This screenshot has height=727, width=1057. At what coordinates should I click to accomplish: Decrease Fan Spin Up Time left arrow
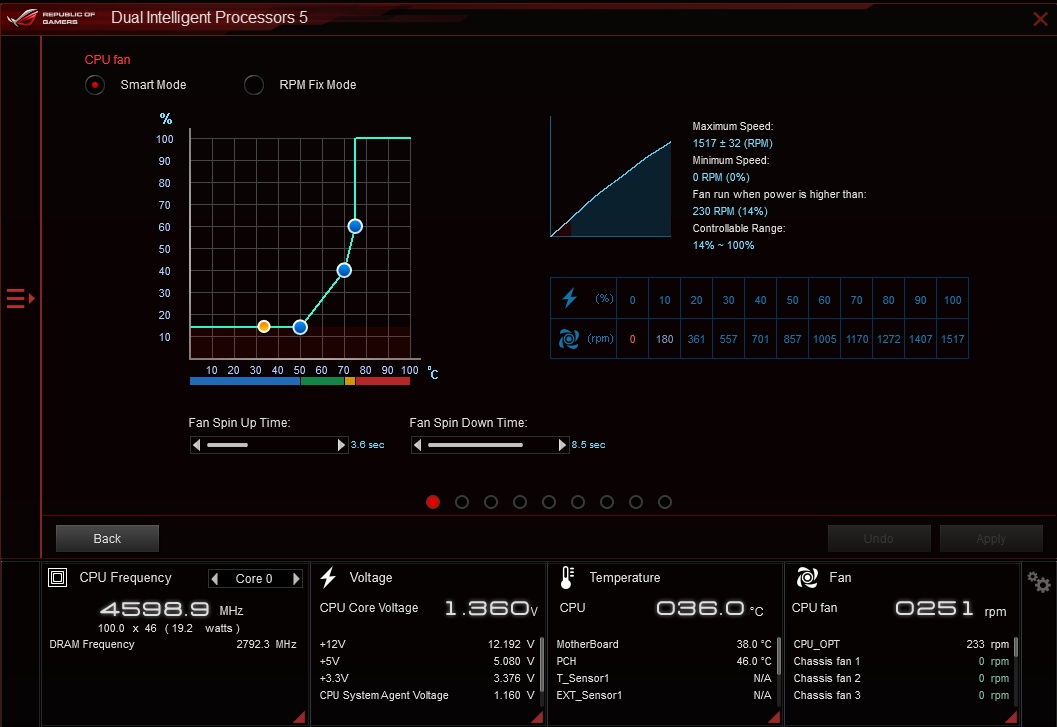(x=196, y=445)
